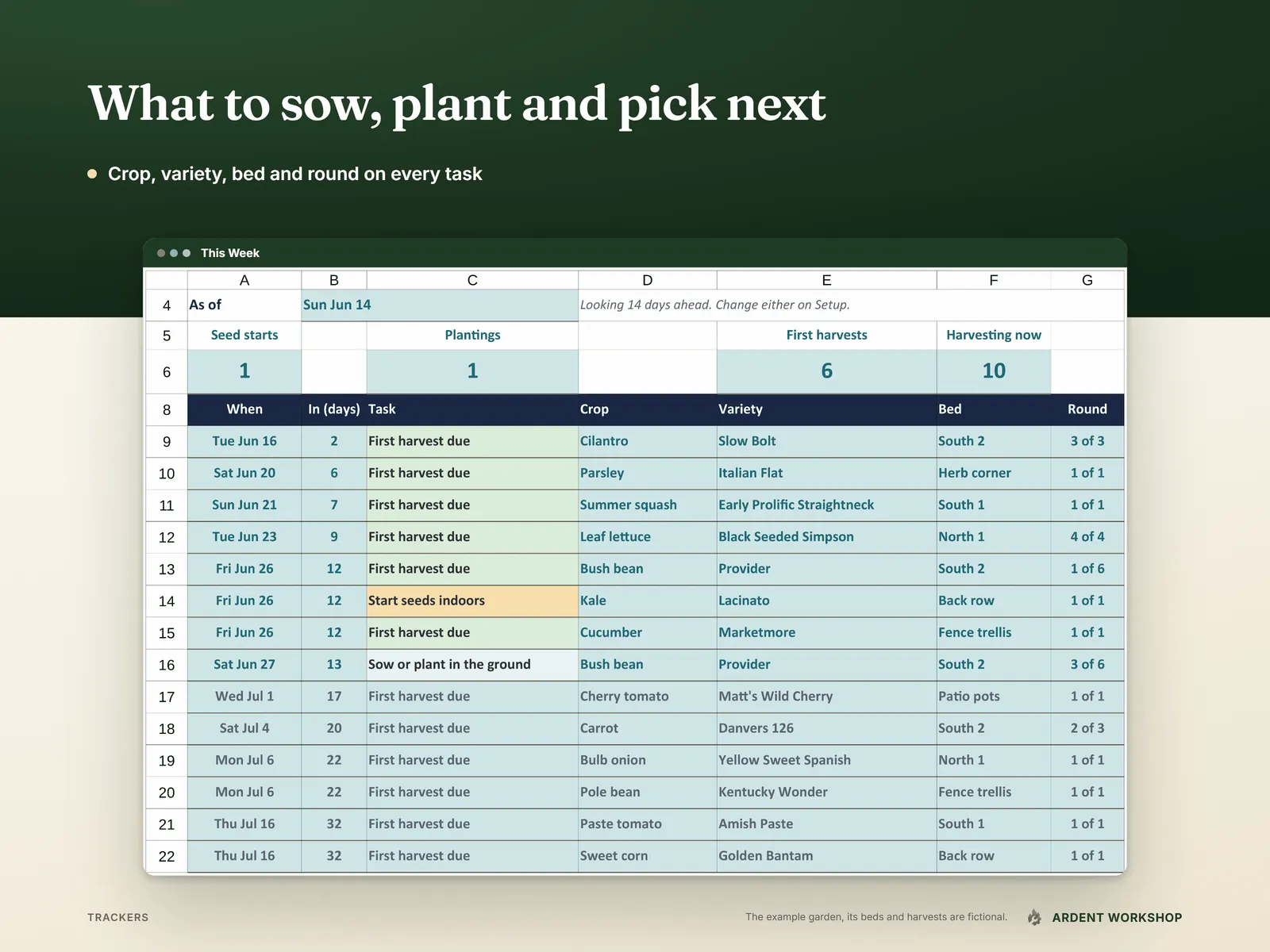Click the 'Black Seeded Simpson' variety cell
This screenshot has height=952, width=1270.
826,537
